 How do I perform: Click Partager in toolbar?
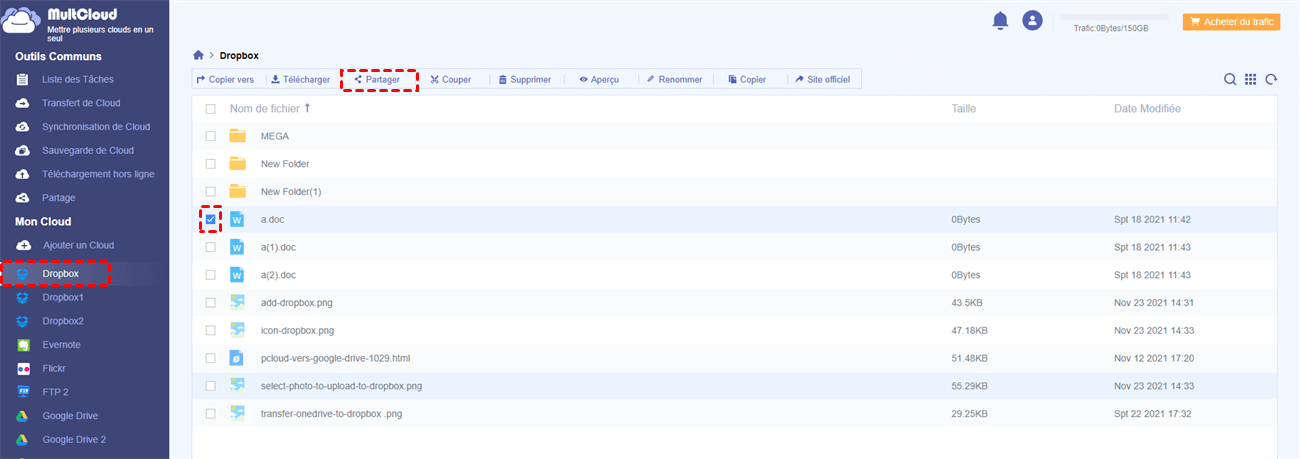378,79
